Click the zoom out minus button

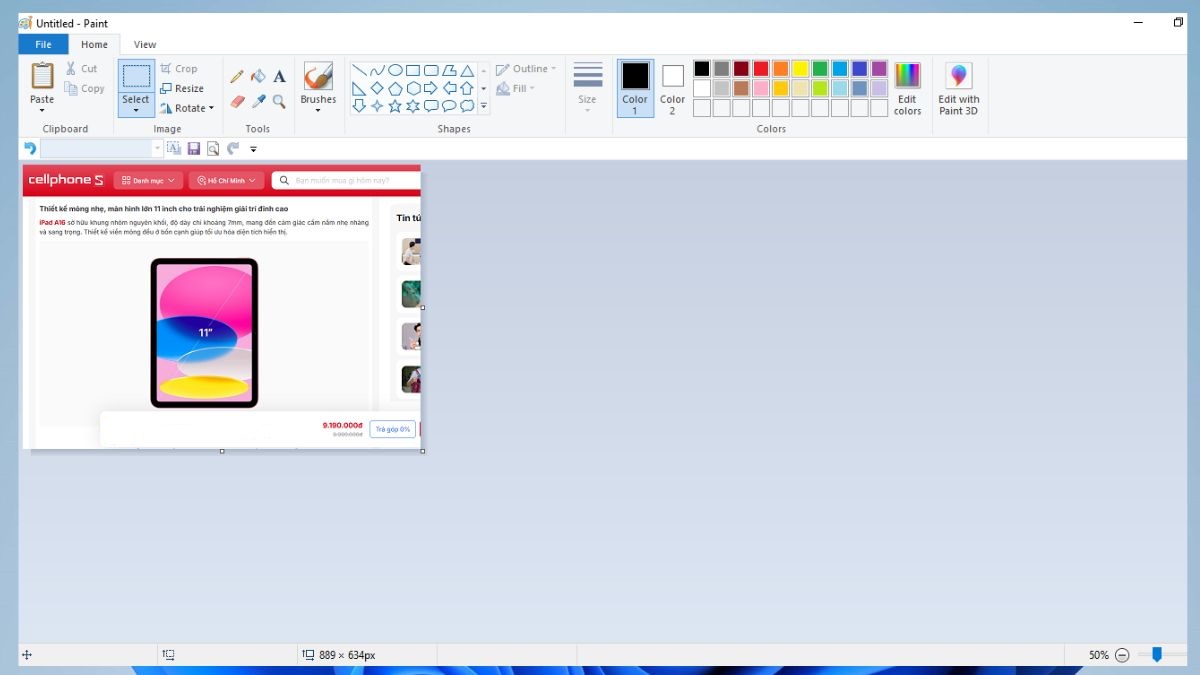[x=1122, y=655]
